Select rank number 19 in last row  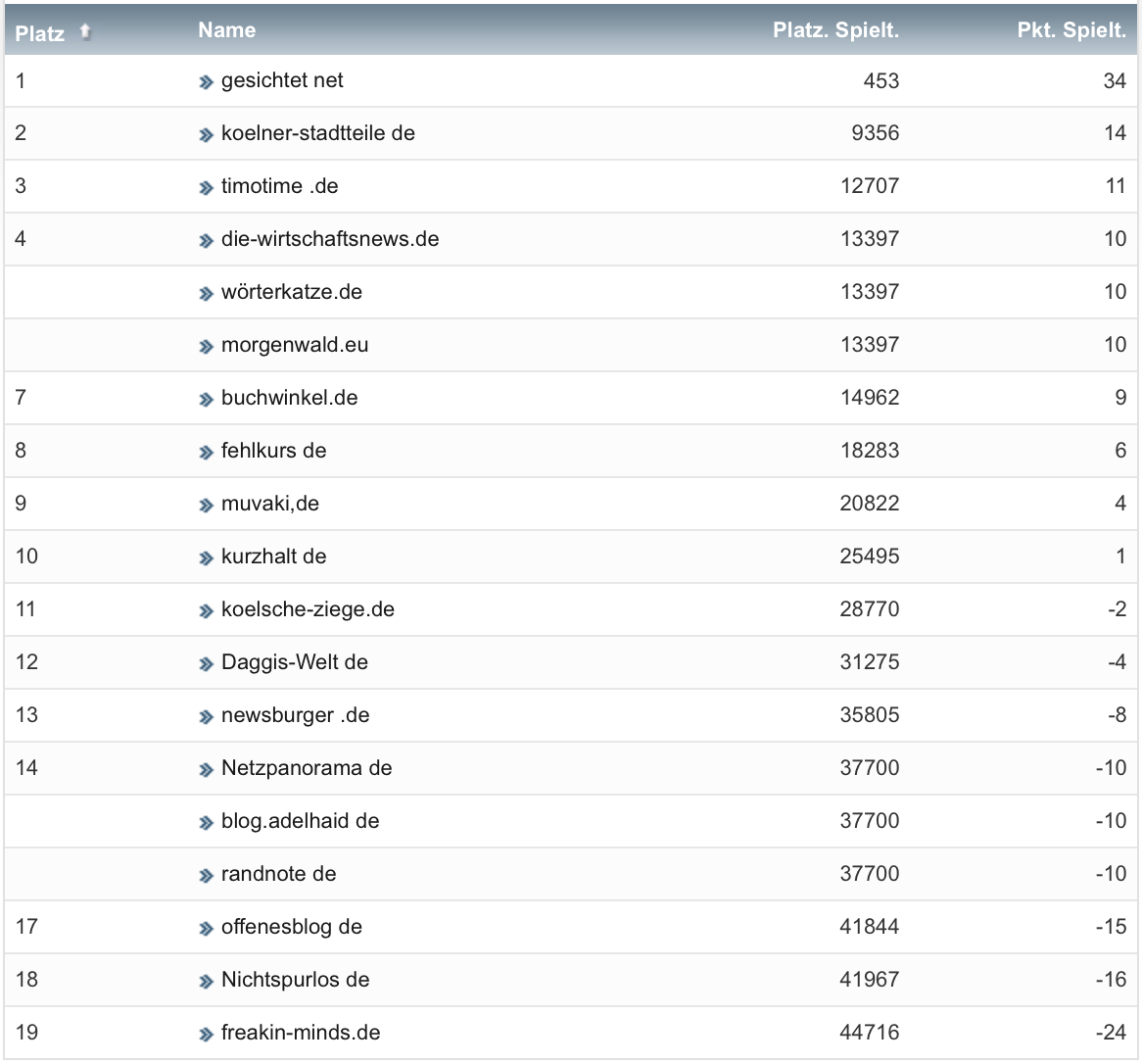coord(27,1033)
